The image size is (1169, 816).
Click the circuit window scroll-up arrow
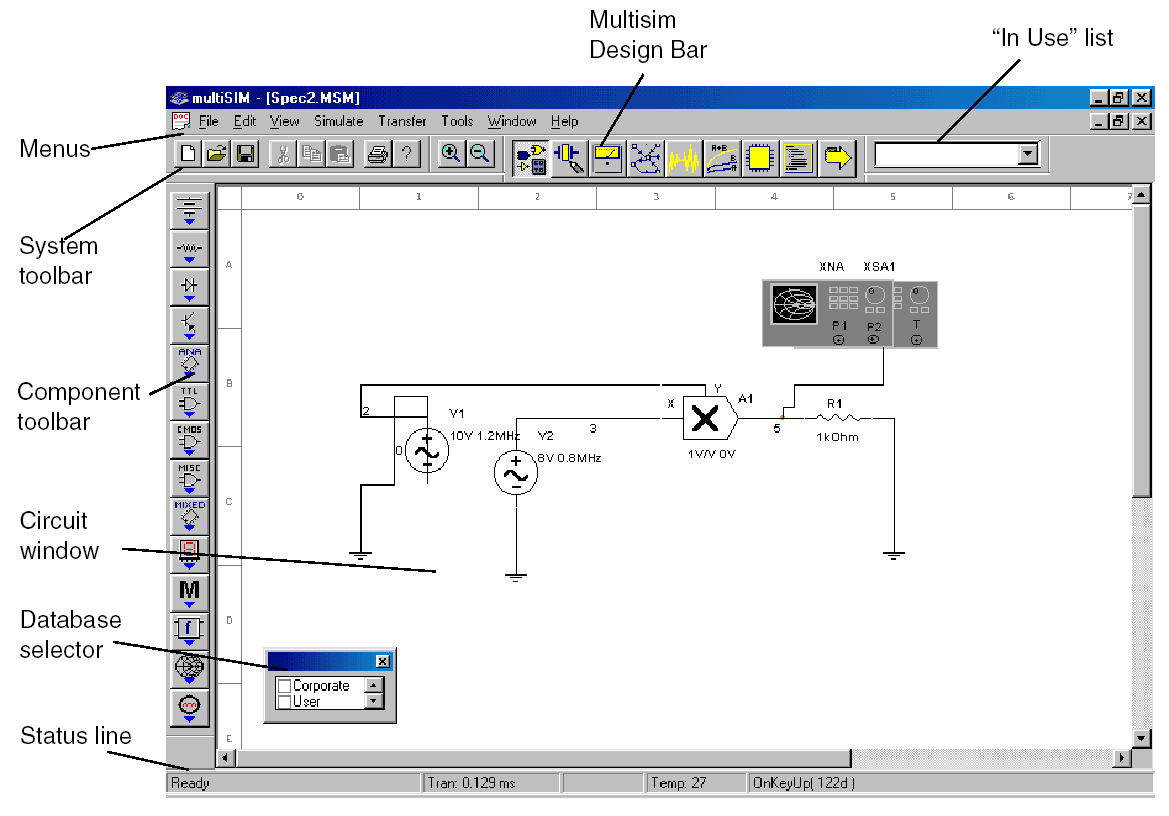click(x=1141, y=195)
